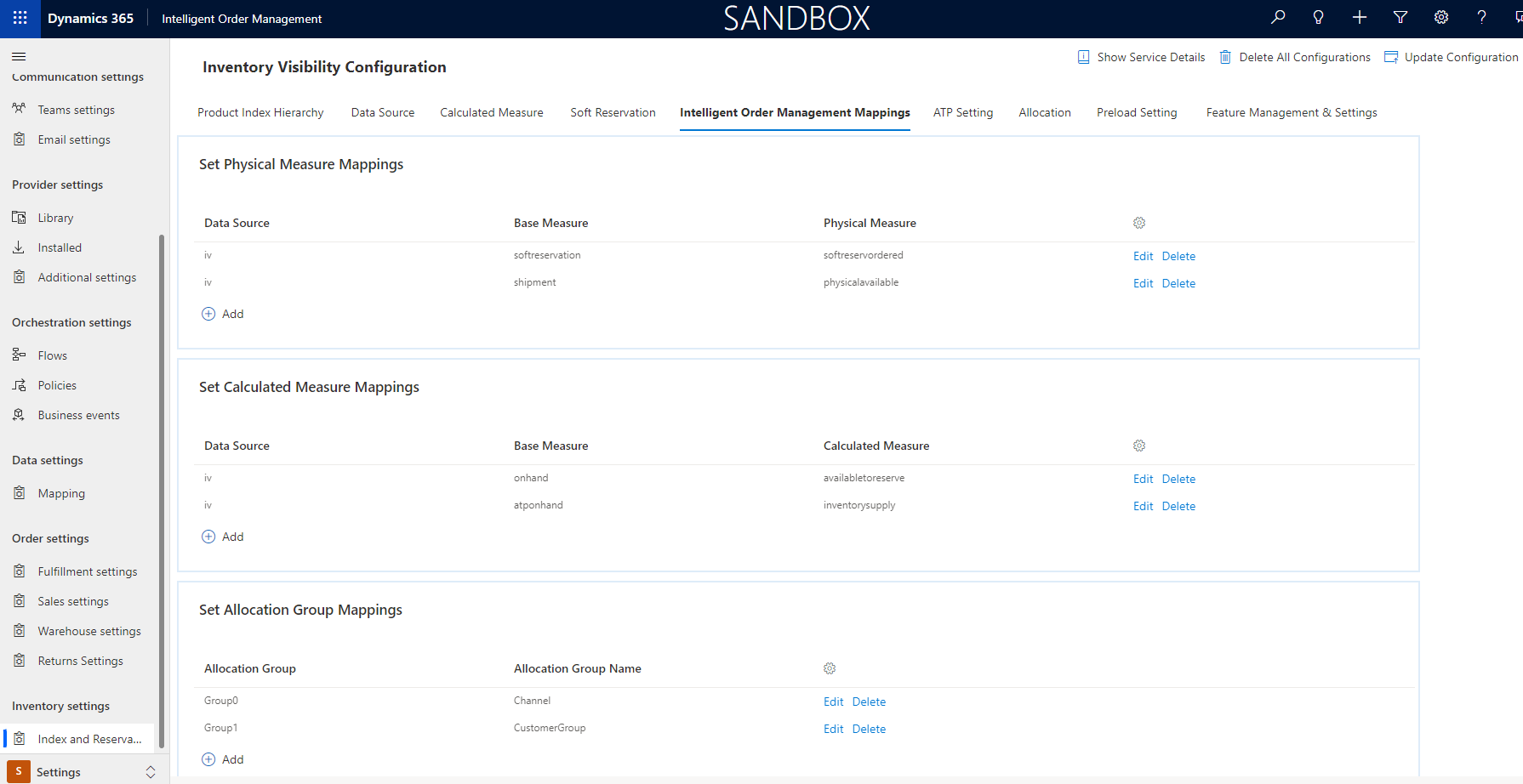Delete the Group1 CustomerGroup mapping
This screenshot has width=1523, height=784.
tap(869, 729)
